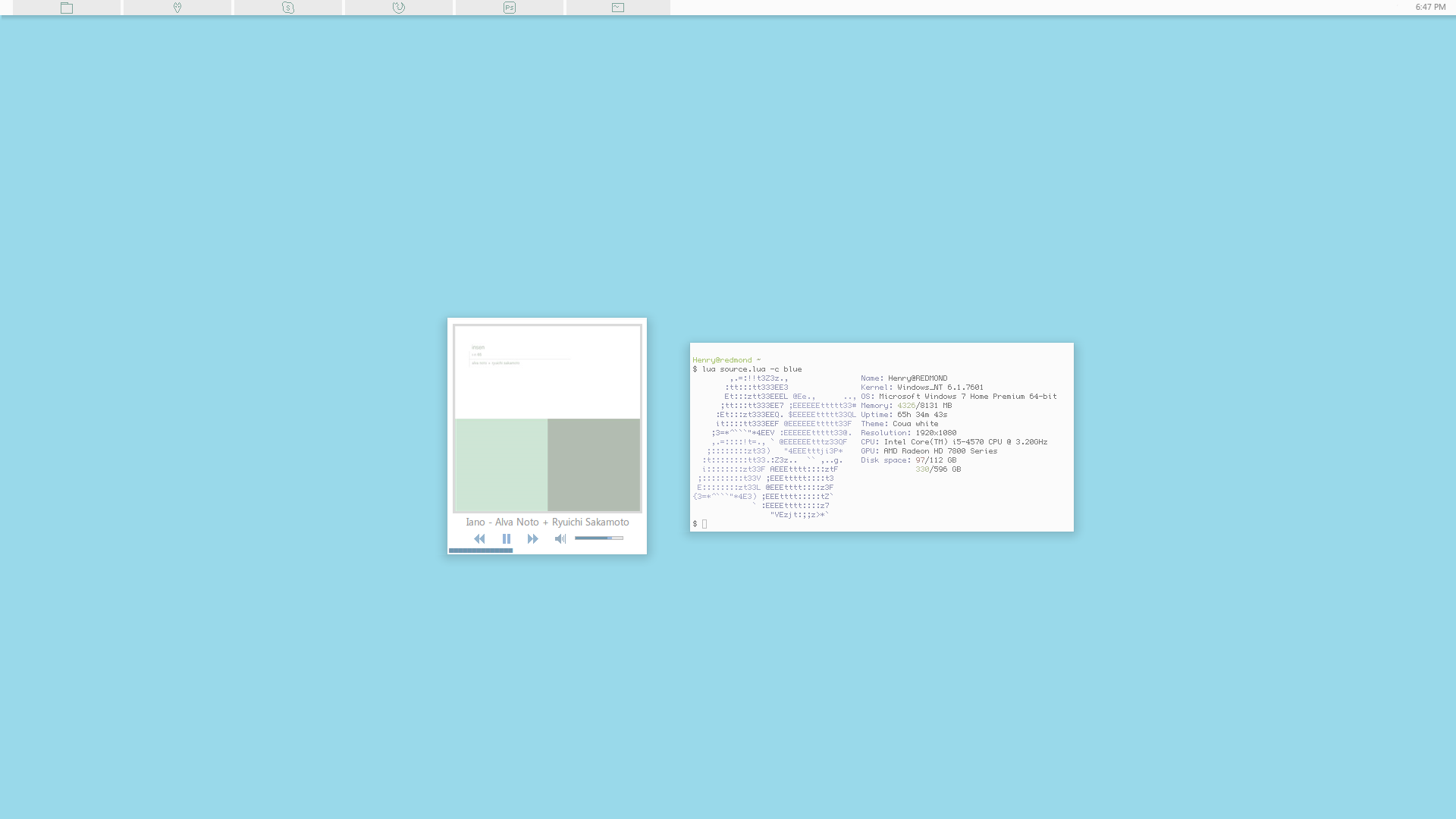
Task: Pause the playing track
Action: click(x=507, y=538)
